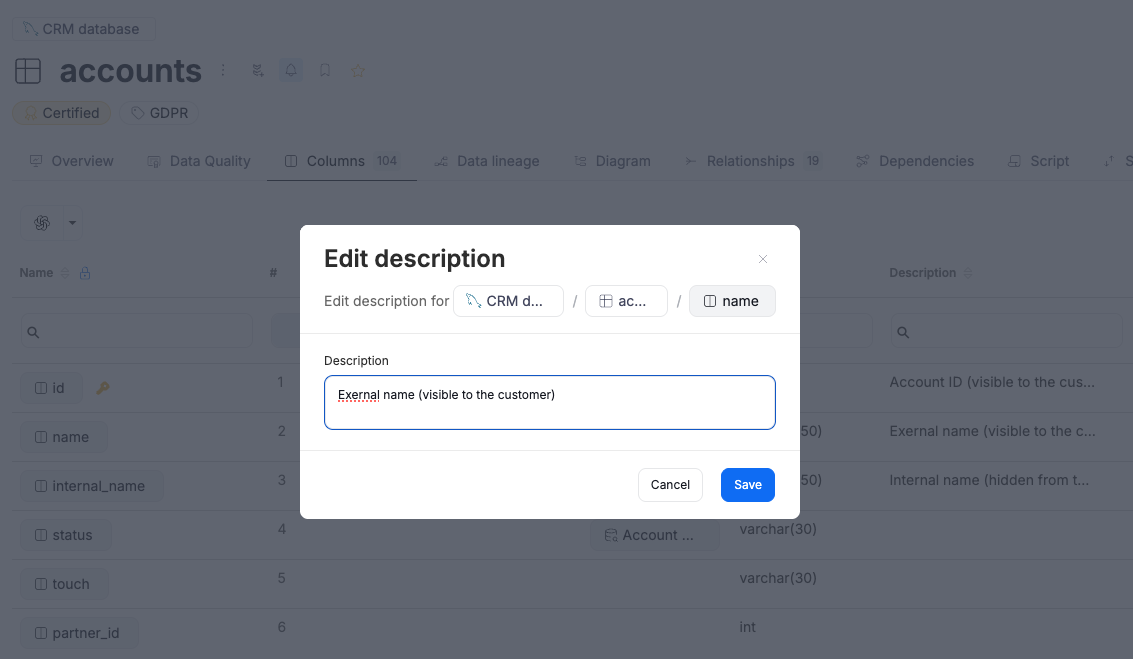The width and height of the screenshot is (1133, 659).
Task: Close the Edit description dialog
Action: [763, 259]
